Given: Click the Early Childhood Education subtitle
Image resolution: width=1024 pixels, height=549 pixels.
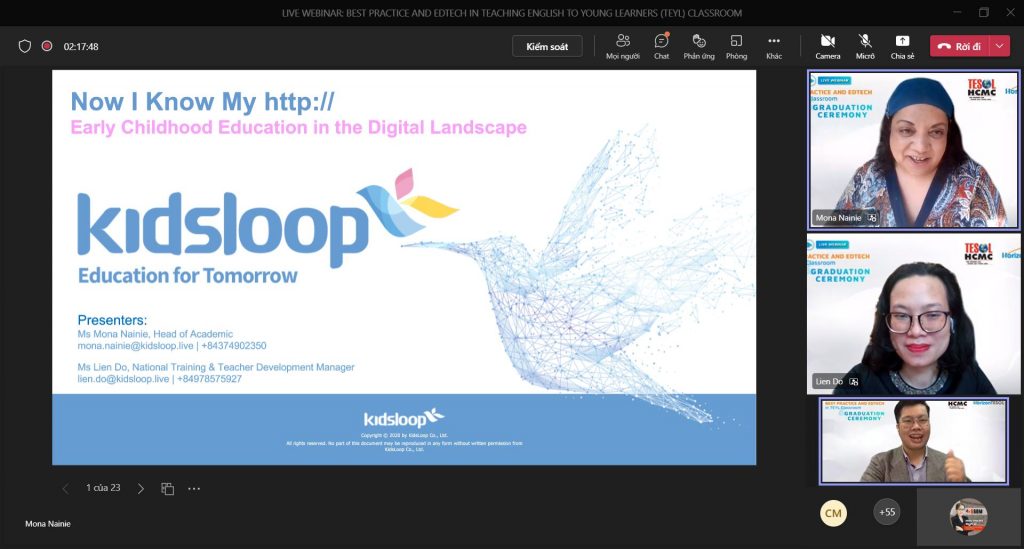Looking at the screenshot, I should tap(298, 127).
